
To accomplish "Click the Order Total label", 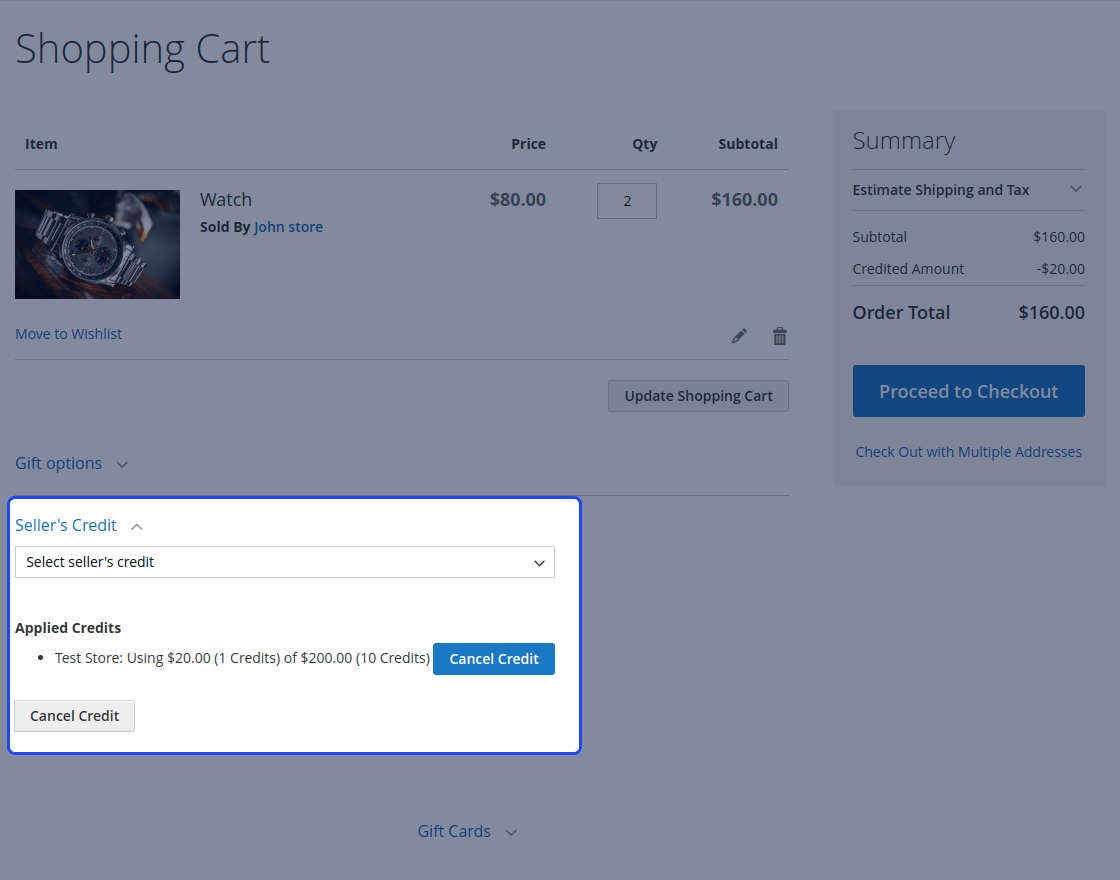I will click(x=901, y=312).
